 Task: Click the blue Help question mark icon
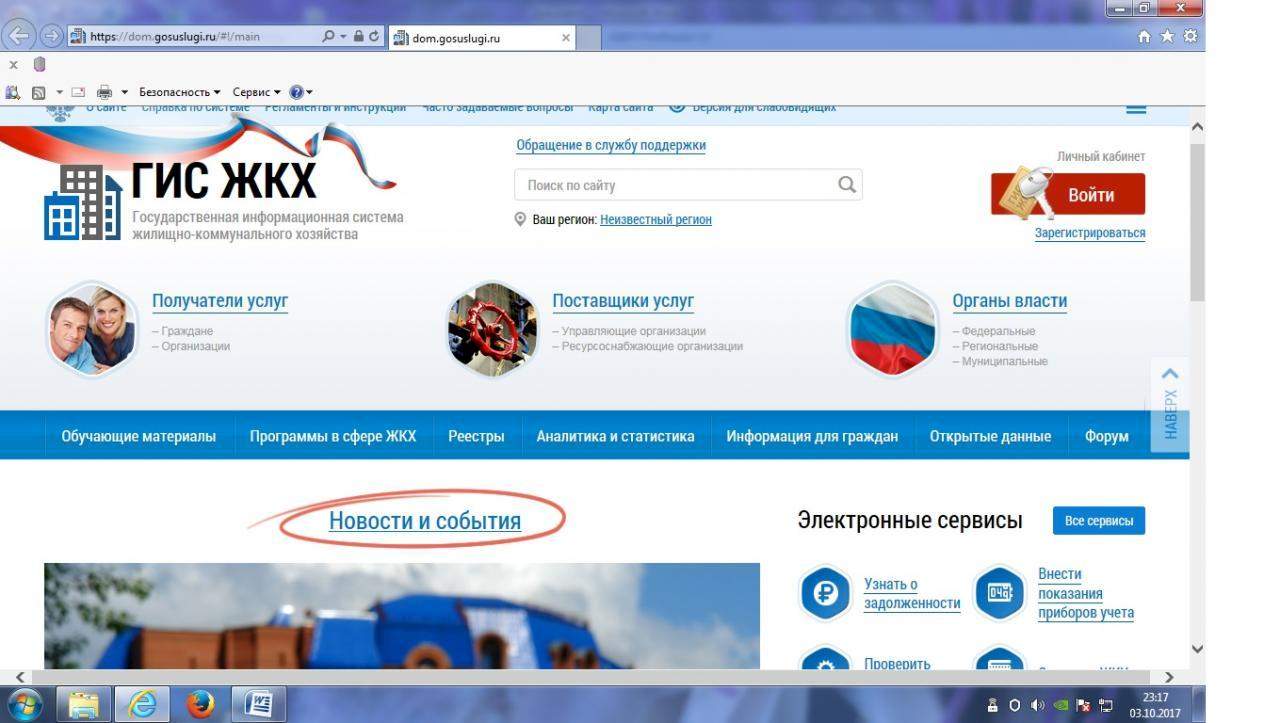(296, 92)
